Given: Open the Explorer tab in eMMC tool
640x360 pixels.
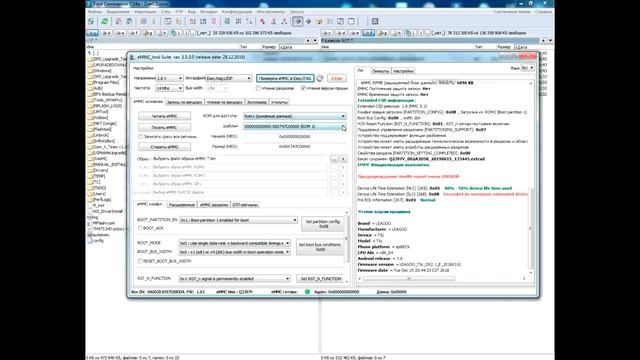Looking at the screenshot, I should coord(257,102).
